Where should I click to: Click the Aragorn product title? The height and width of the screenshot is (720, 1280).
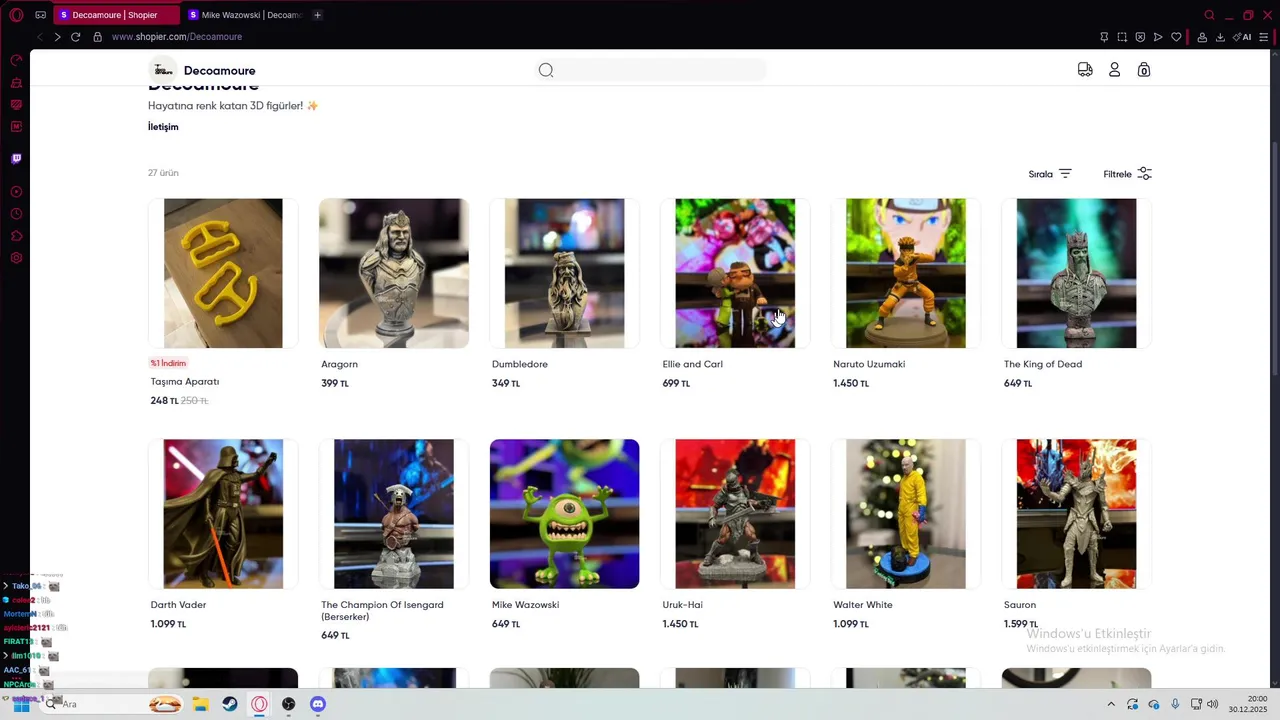(x=339, y=364)
